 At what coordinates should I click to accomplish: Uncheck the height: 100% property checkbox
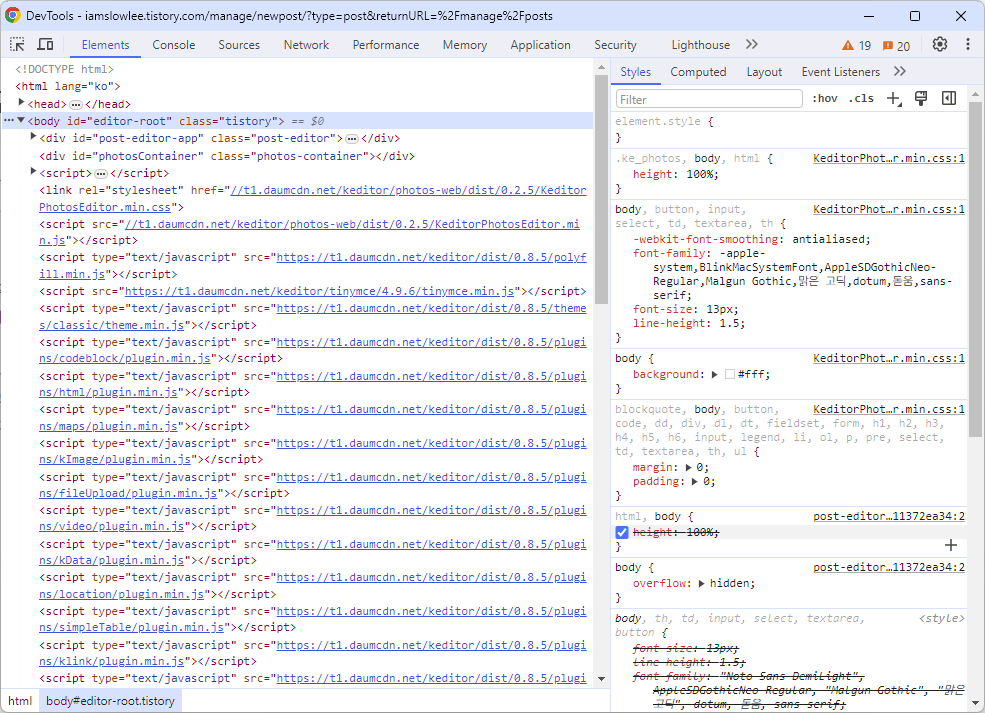(x=622, y=533)
